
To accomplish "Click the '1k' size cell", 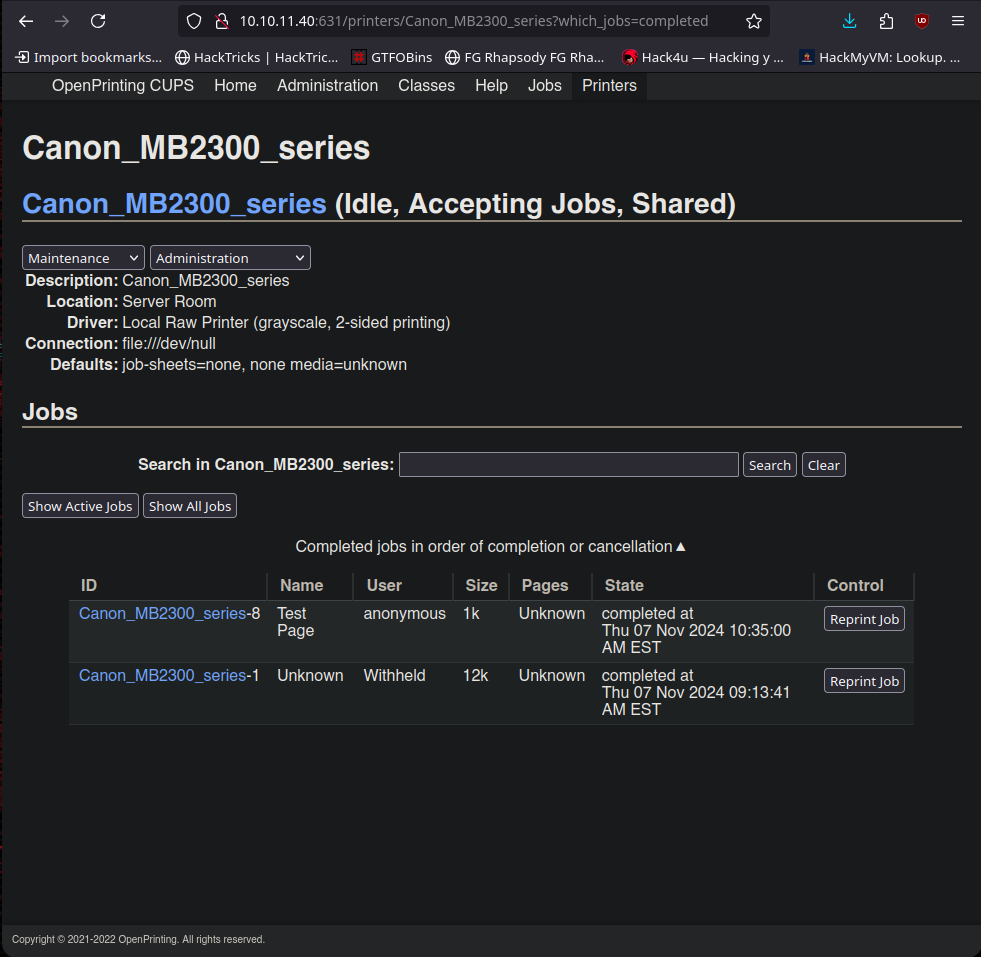I will click(x=471, y=614).
